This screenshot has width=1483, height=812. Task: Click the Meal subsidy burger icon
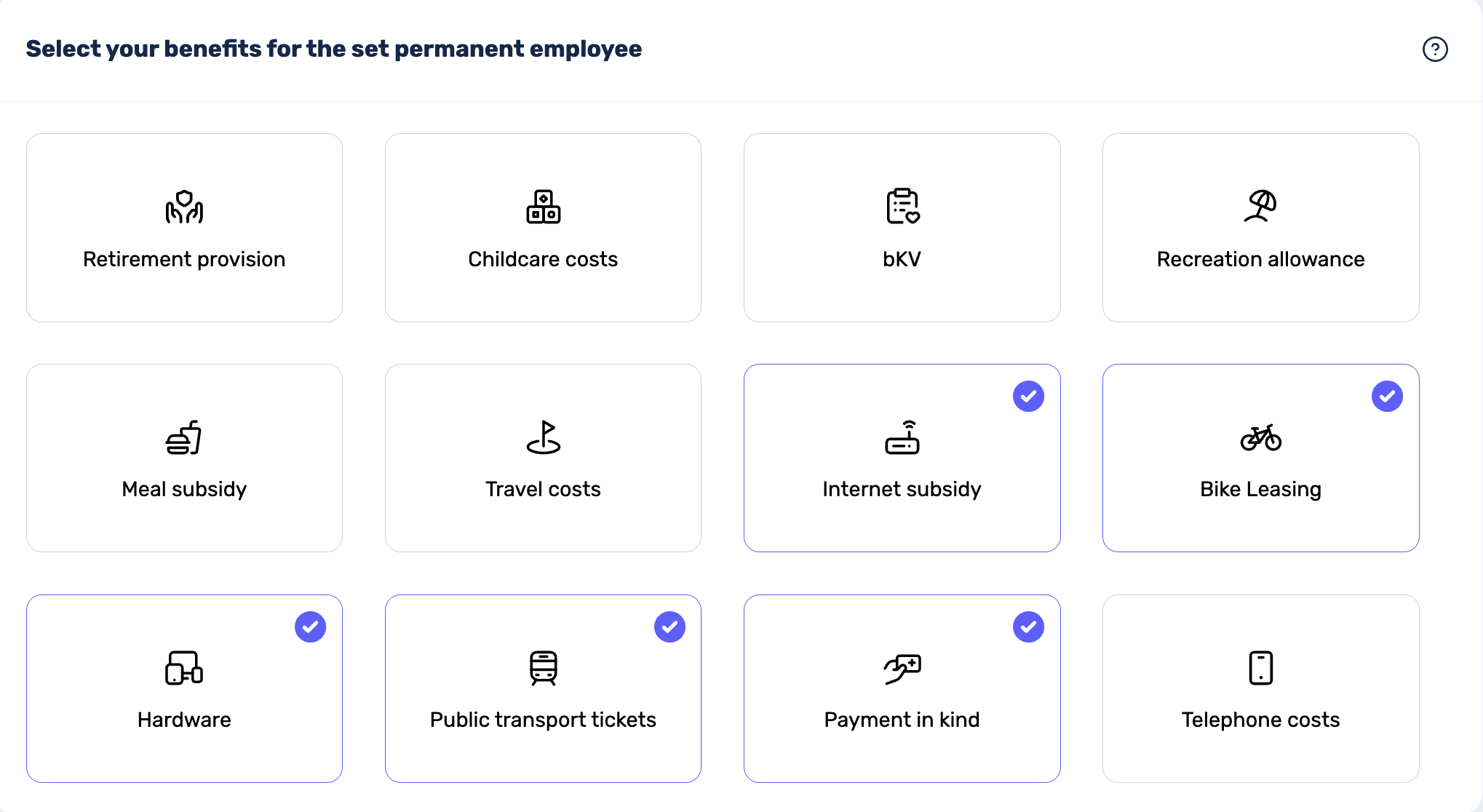pos(184,437)
